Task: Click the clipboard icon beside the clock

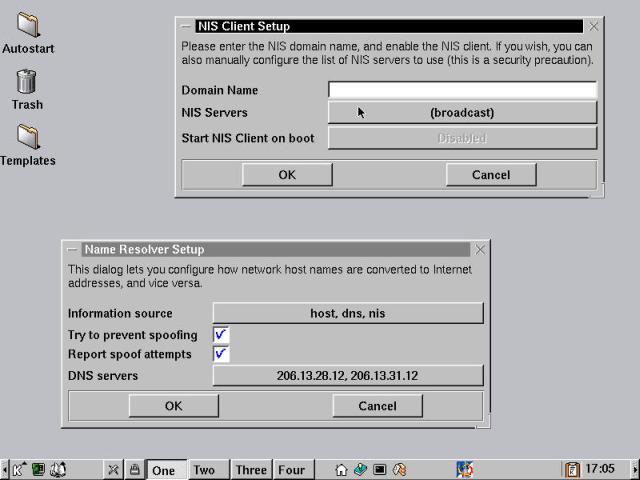Action: tap(572, 469)
